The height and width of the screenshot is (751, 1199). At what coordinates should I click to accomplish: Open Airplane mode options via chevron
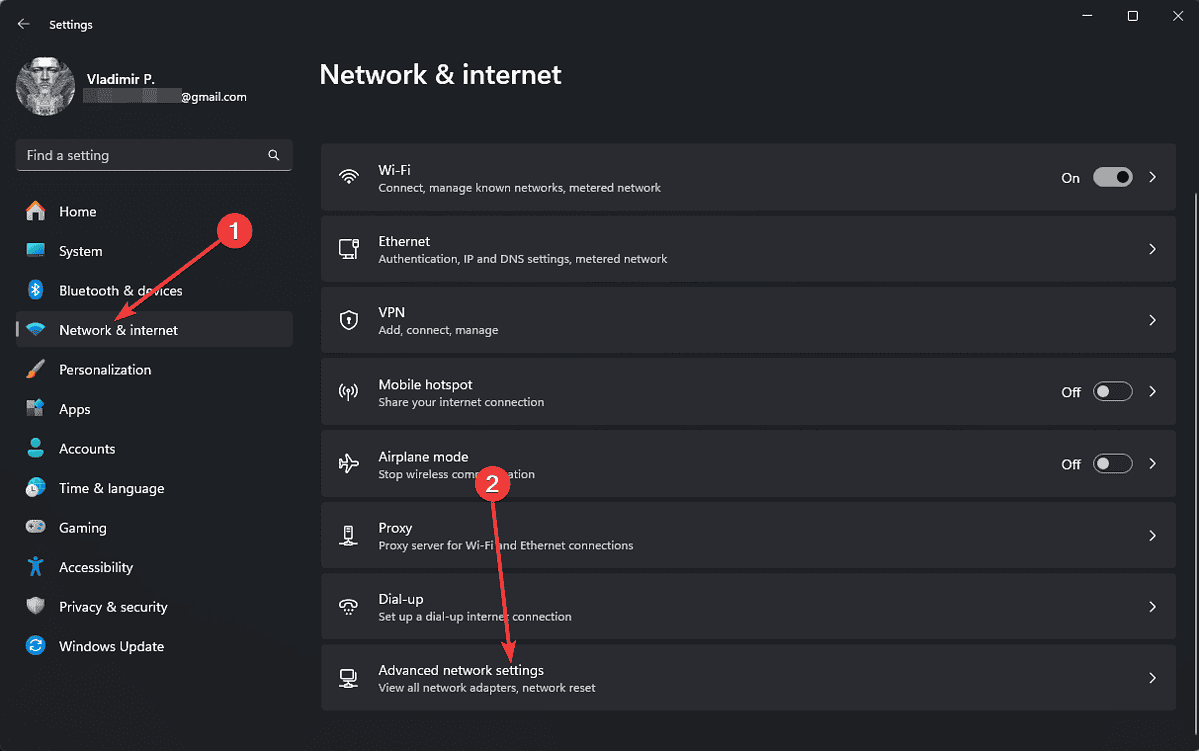tap(1152, 463)
